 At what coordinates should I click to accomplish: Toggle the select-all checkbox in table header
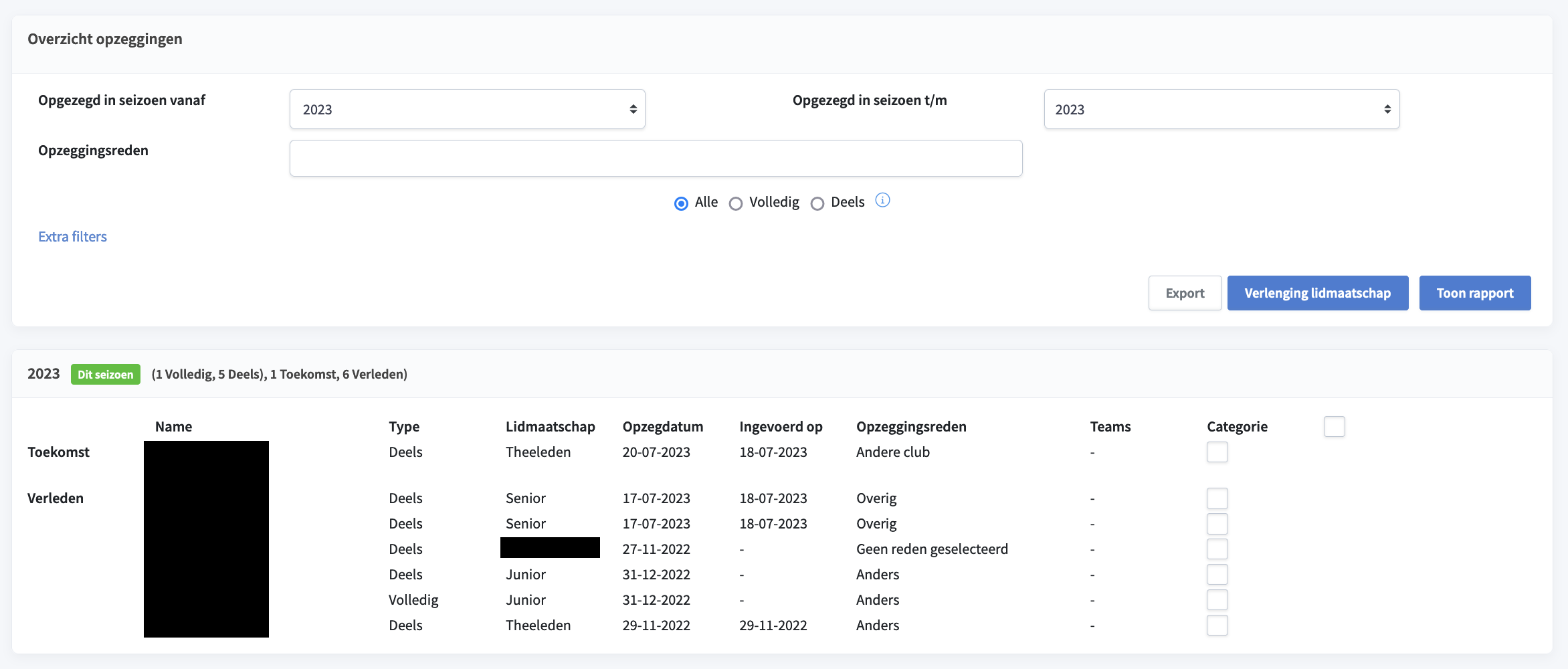1334,427
